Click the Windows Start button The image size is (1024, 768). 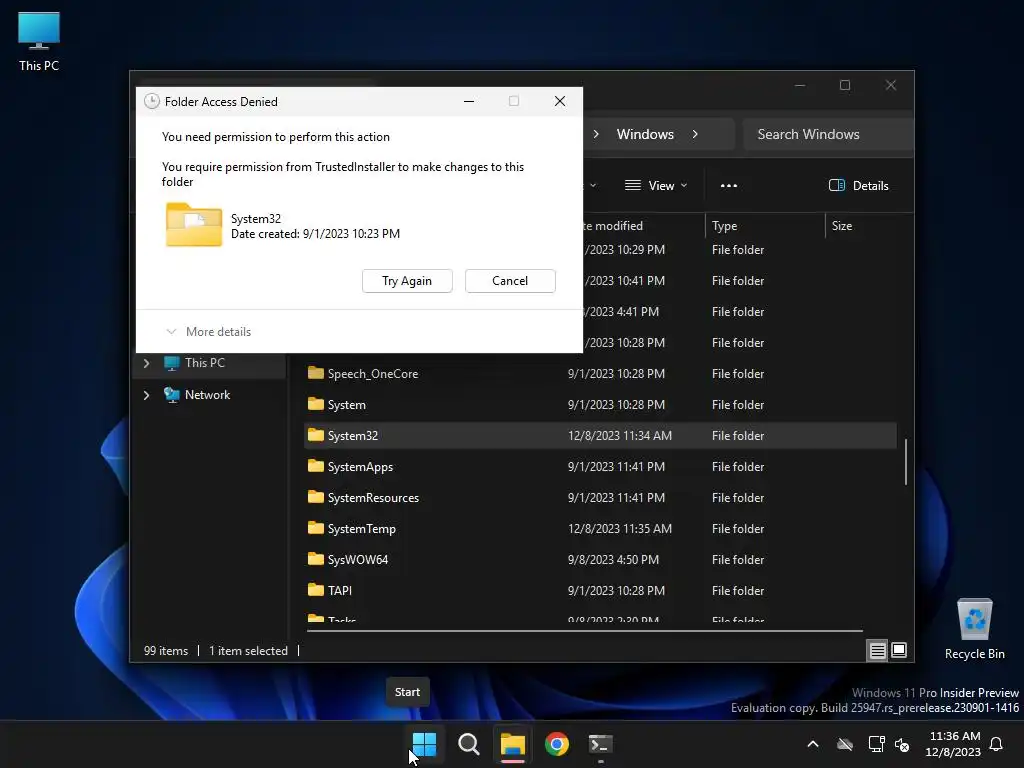point(424,744)
